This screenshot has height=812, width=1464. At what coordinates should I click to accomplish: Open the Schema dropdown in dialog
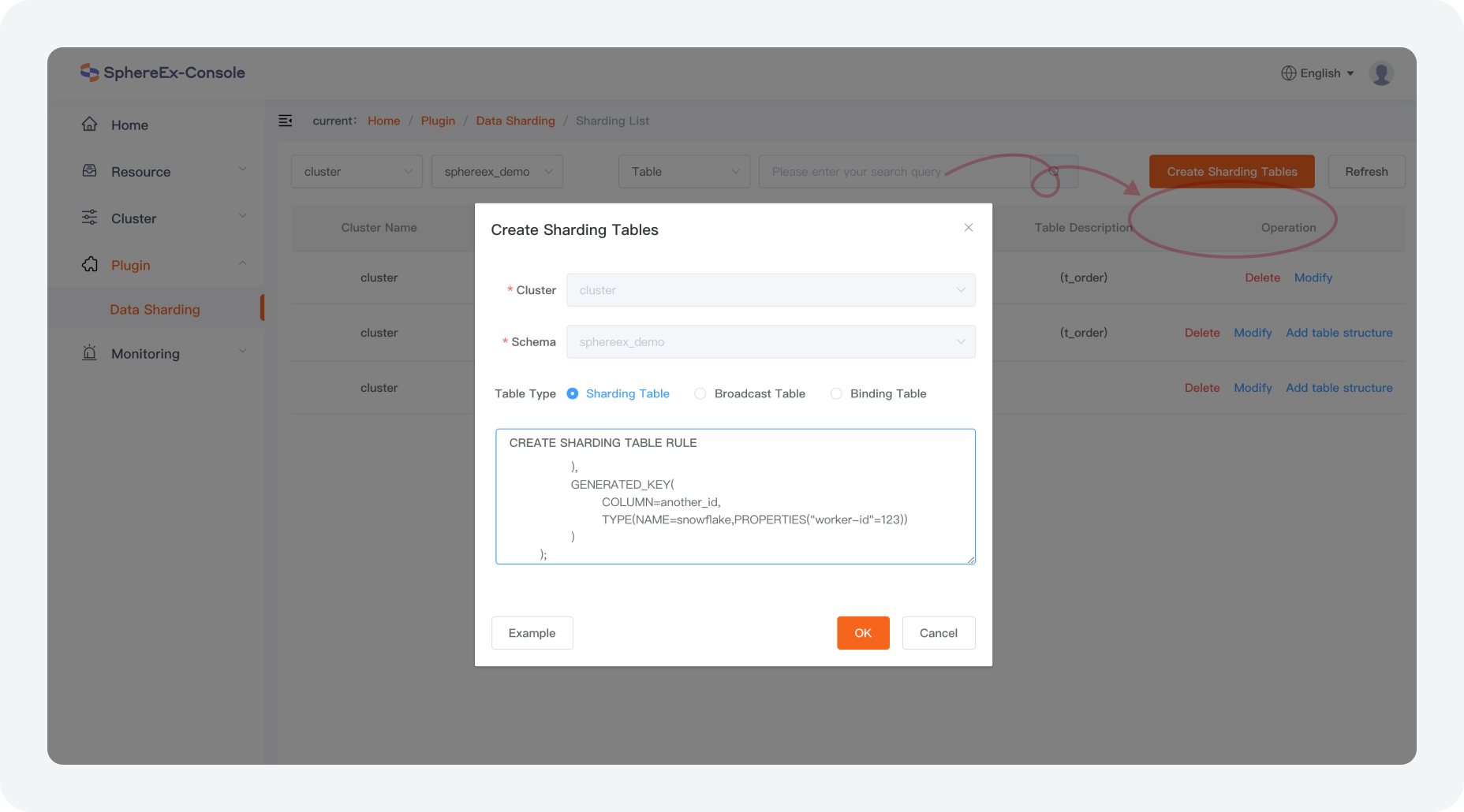point(770,342)
